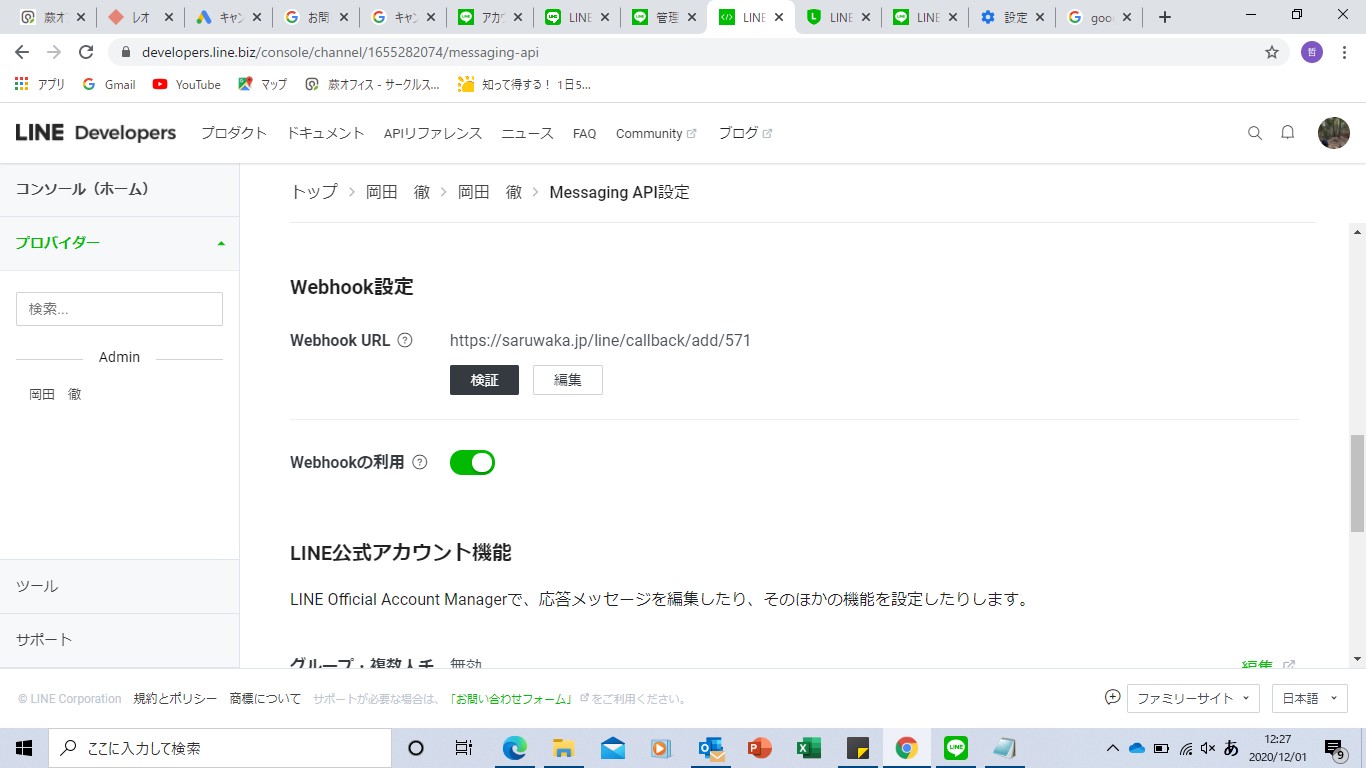Open サポート in the sidebar
Screen dimensions: 1366x768
[x=119, y=640]
